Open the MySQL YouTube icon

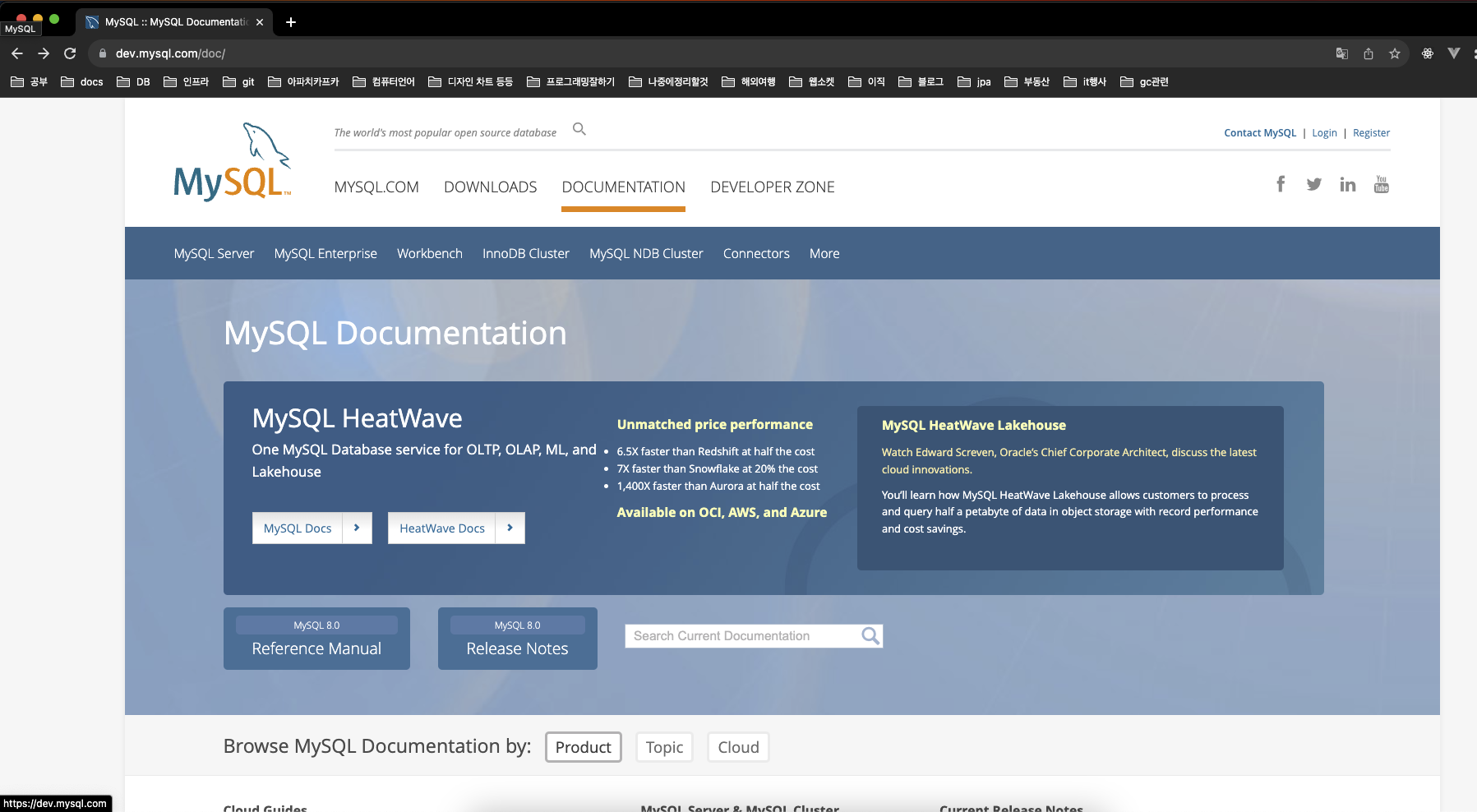click(x=1382, y=184)
